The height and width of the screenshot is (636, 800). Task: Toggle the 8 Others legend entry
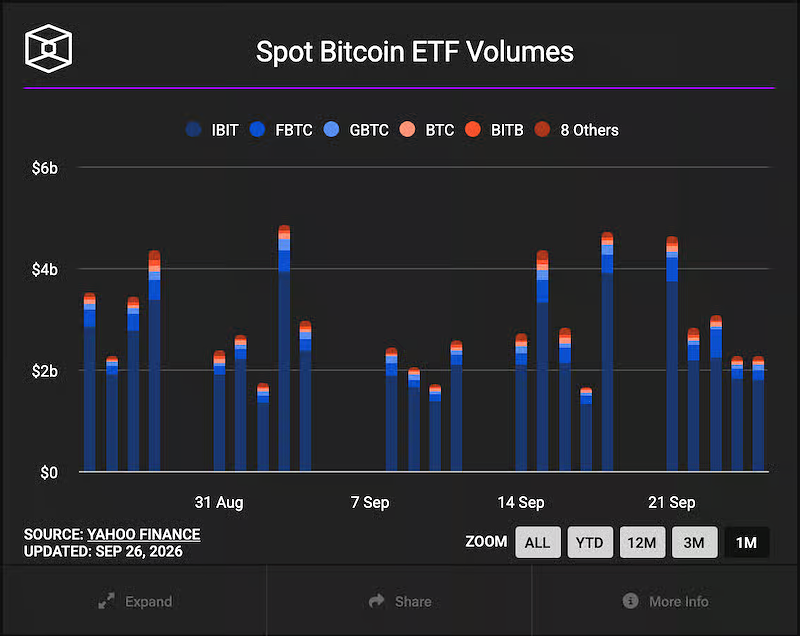(x=577, y=130)
